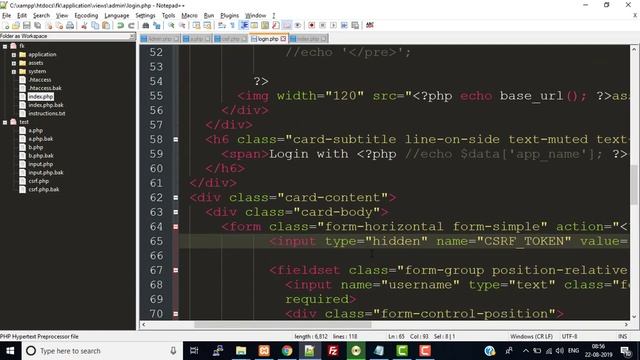
Task: Toggle word wrap toolbar icon
Action: (222, 25)
